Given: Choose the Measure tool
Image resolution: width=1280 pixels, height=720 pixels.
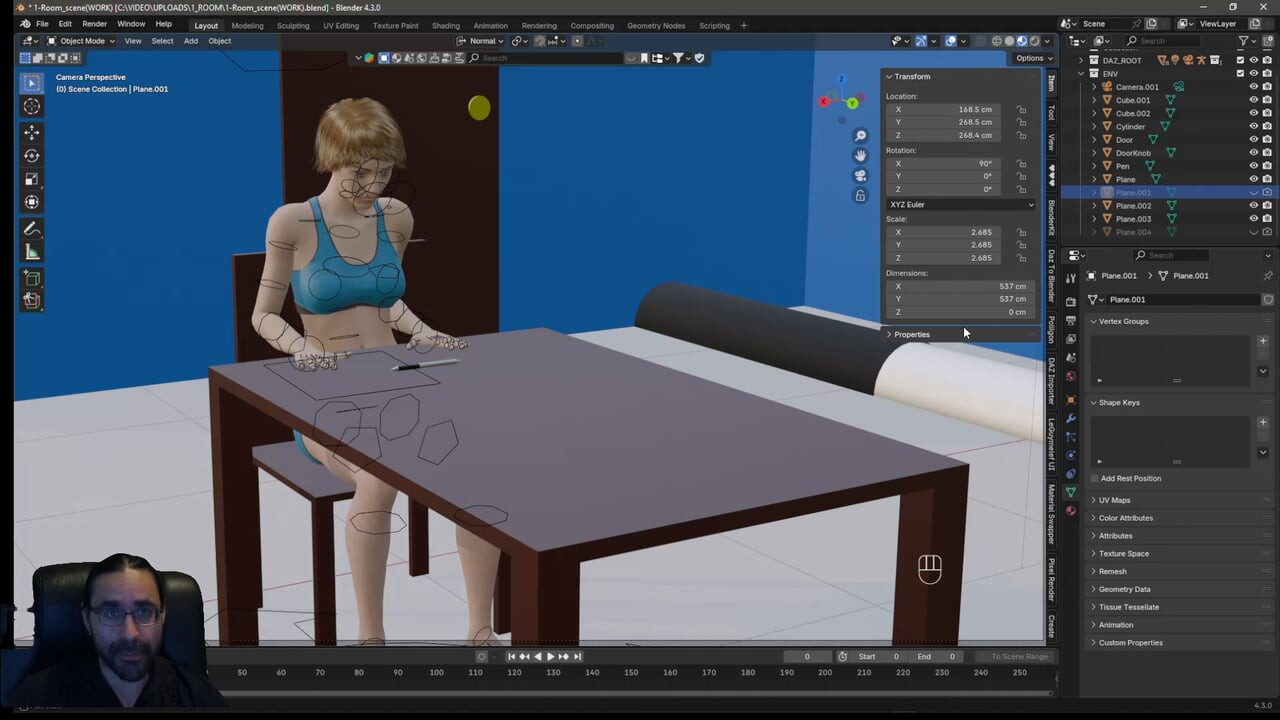Looking at the screenshot, I should click(x=32, y=252).
